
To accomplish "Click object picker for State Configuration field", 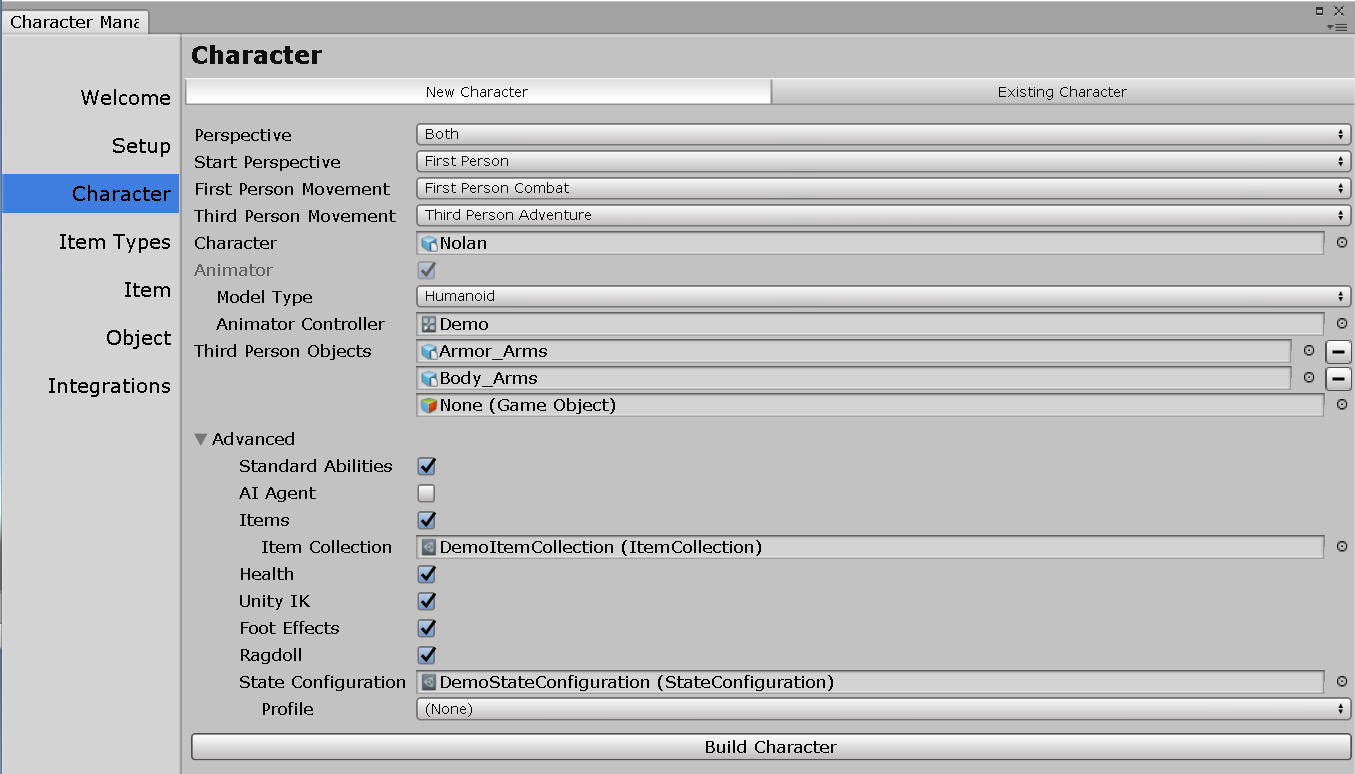I will click(x=1340, y=682).
